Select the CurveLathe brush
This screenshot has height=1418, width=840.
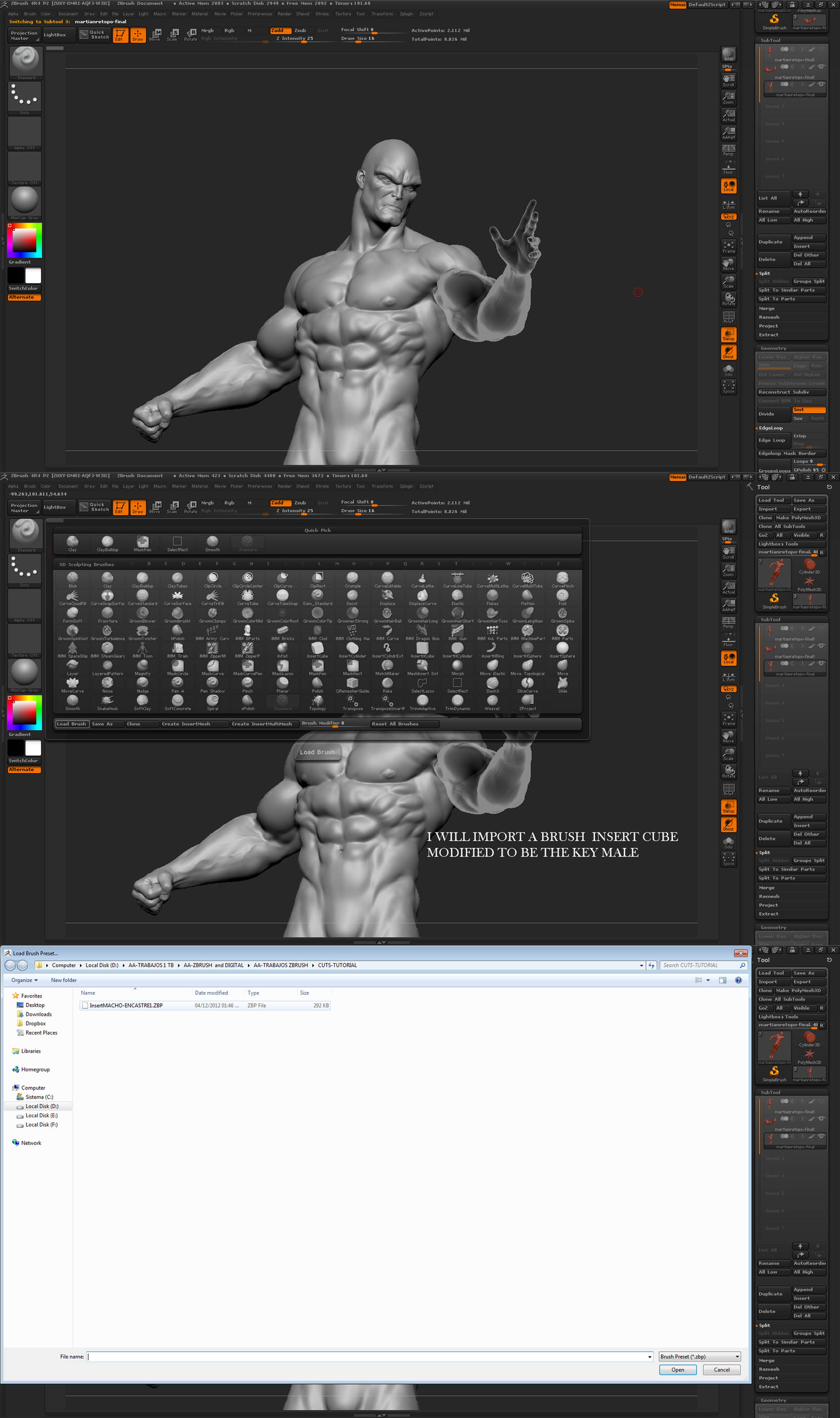(x=422, y=580)
